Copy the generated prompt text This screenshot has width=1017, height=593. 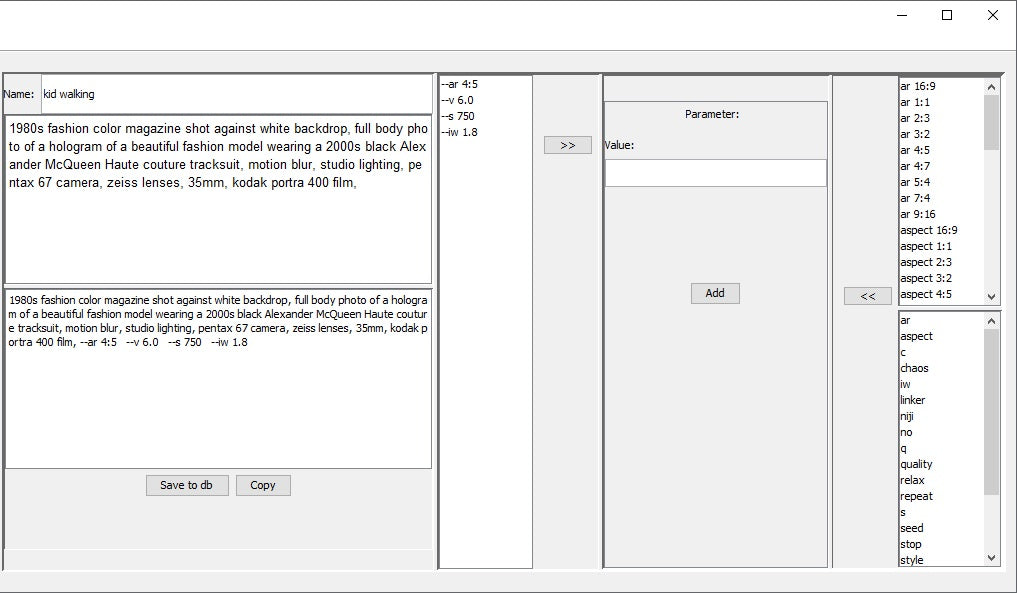[x=263, y=485]
